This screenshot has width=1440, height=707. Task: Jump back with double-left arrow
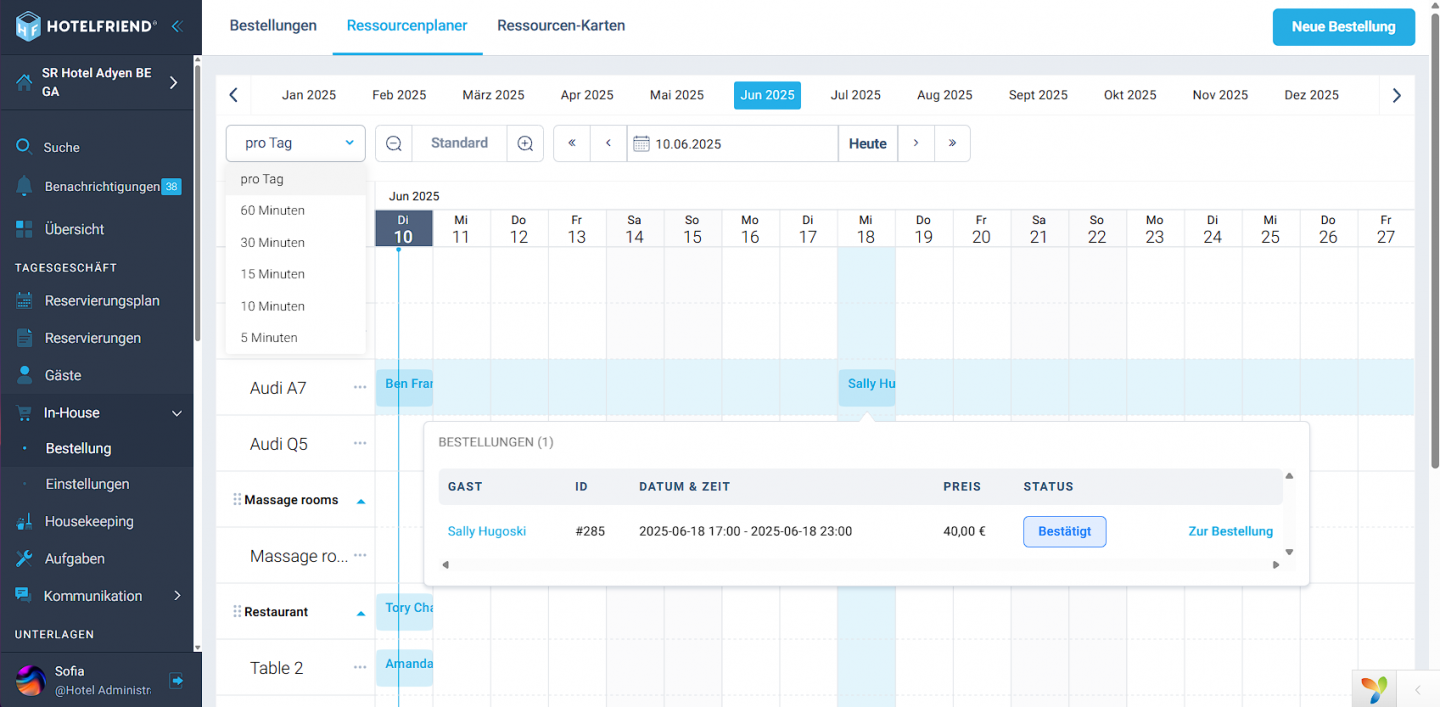click(x=572, y=143)
